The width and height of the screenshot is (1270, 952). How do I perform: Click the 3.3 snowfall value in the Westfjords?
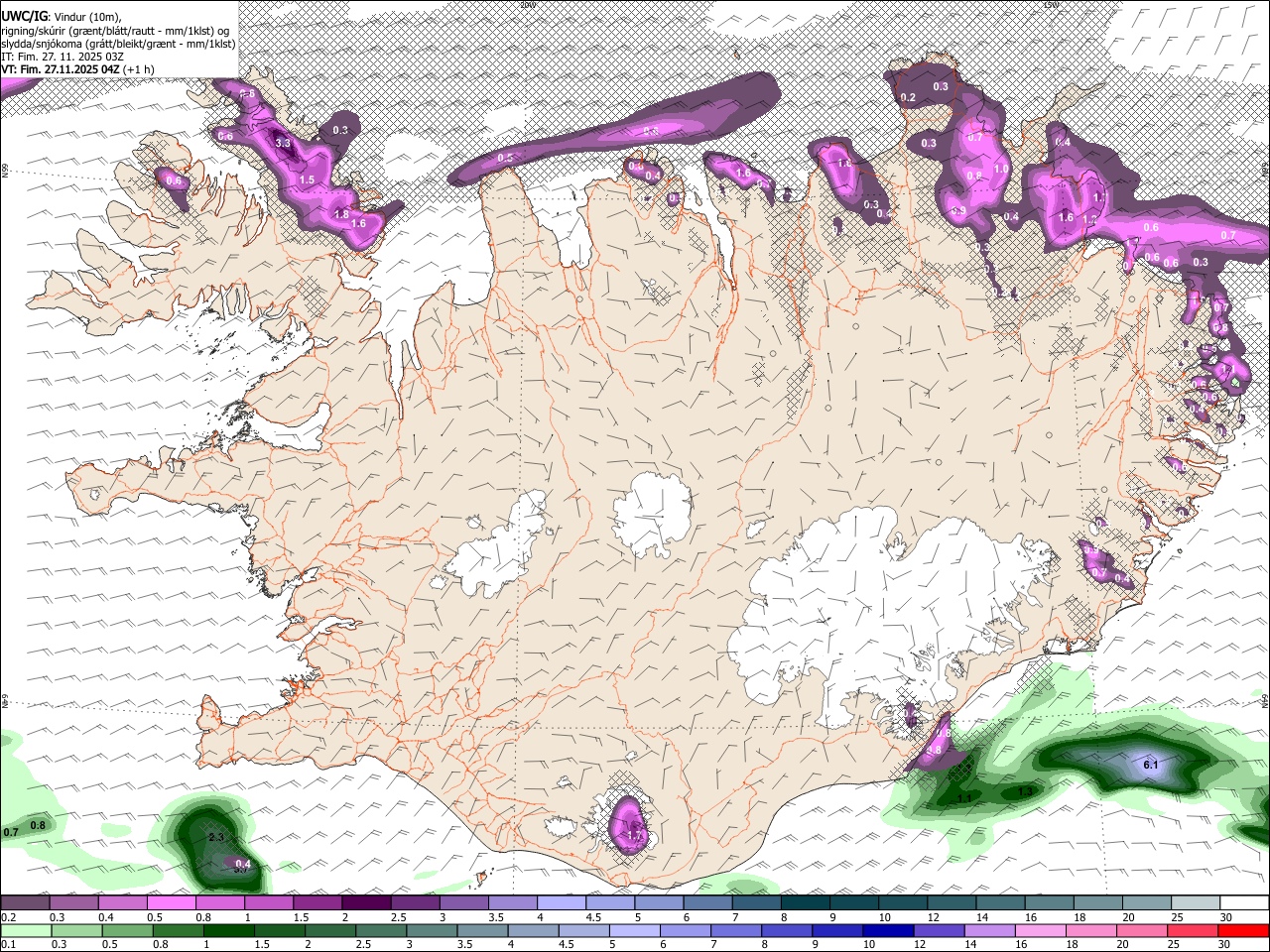pyautogui.click(x=283, y=143)
